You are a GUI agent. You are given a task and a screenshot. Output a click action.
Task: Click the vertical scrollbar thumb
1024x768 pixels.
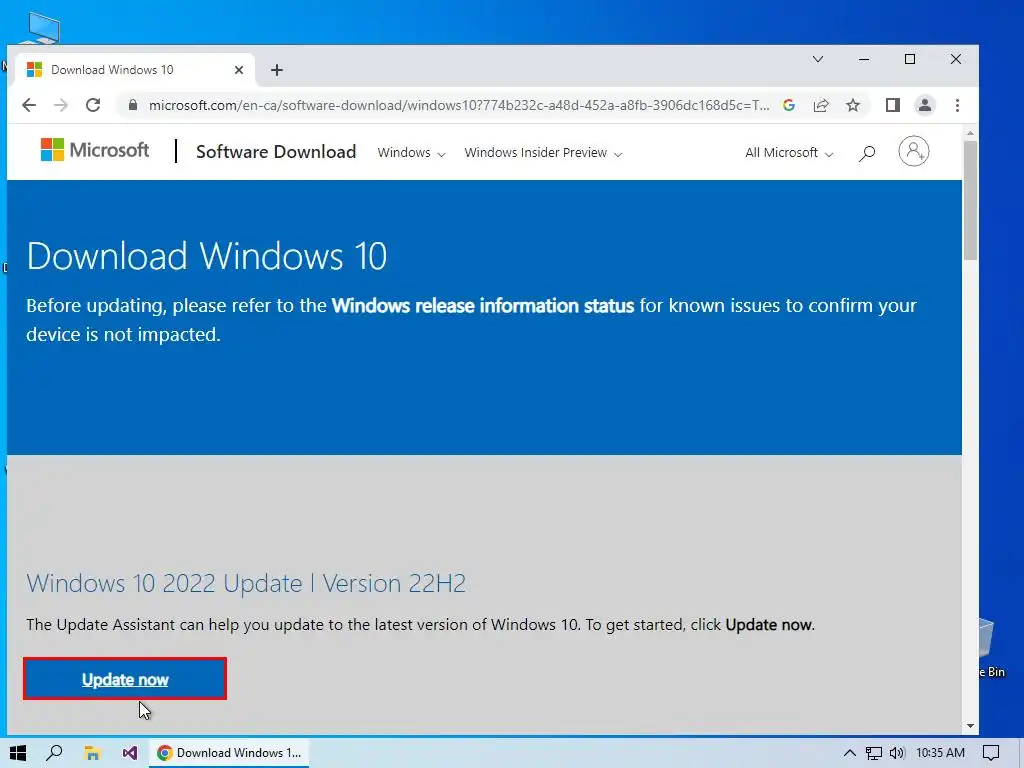coord(970,200)
